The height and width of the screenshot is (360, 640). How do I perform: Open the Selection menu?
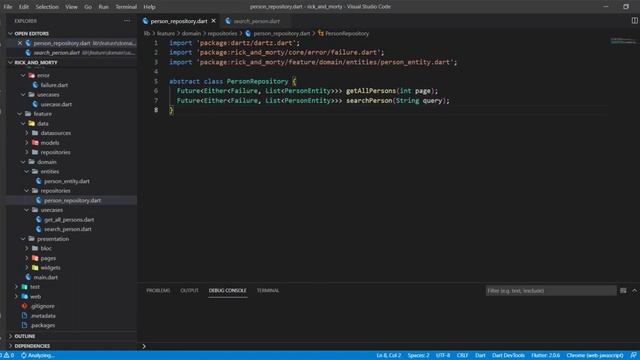pos(47,7)
